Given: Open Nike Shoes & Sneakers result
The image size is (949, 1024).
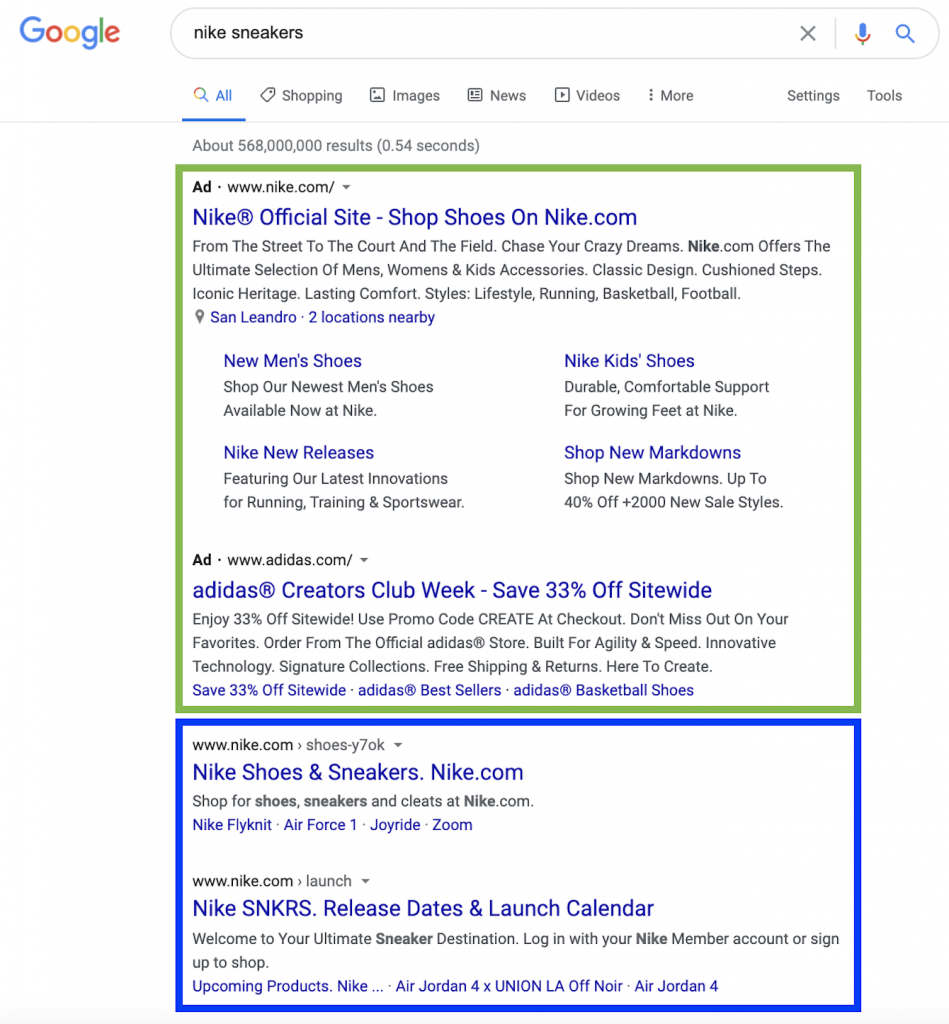Looking at the screenshot, I should click(x=358, y=773).
